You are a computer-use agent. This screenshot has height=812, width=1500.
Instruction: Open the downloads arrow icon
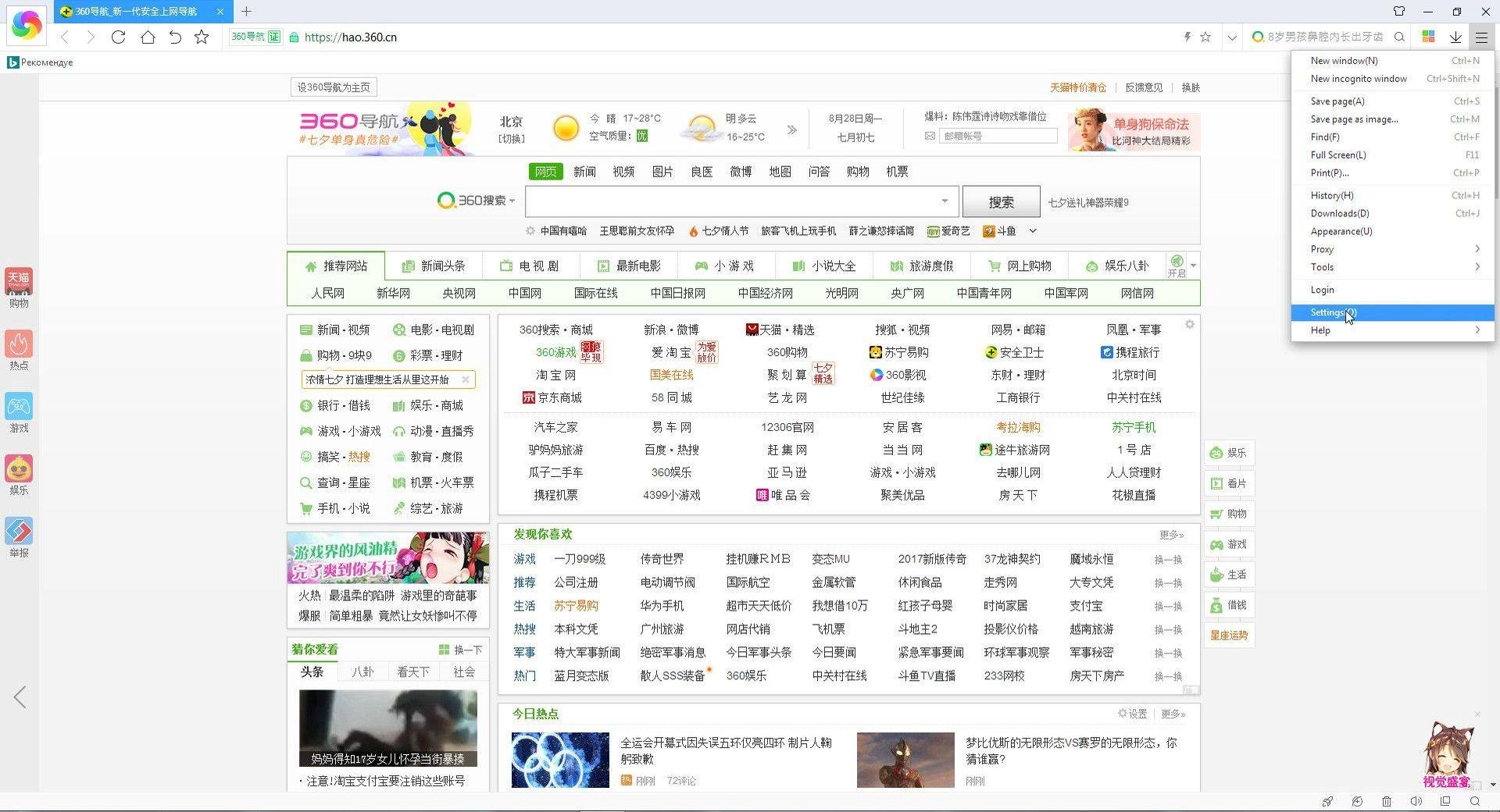(1455, 37)
